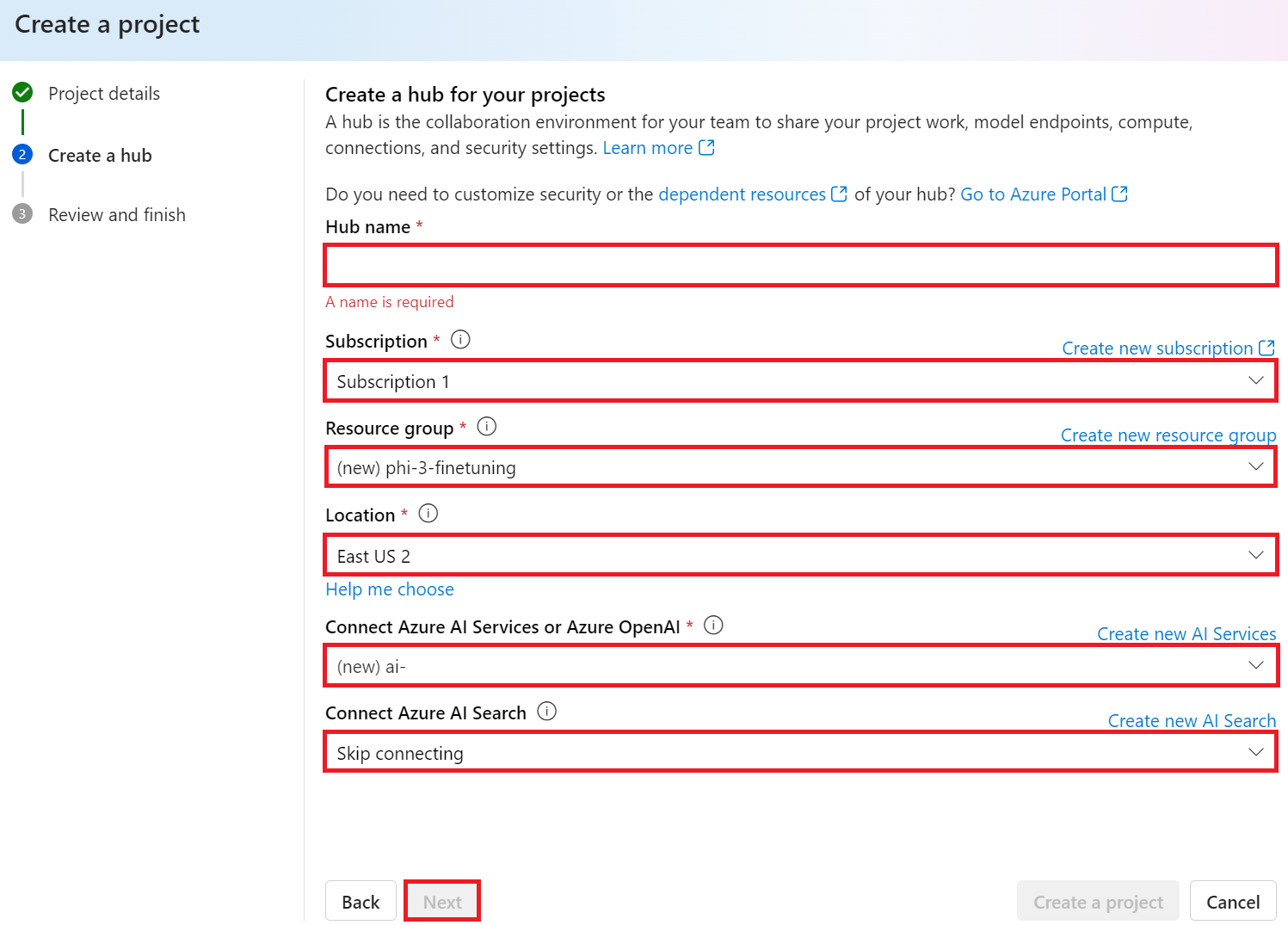
Task: Follow the Go to Azure Portal link
Action: point(1033,194)
